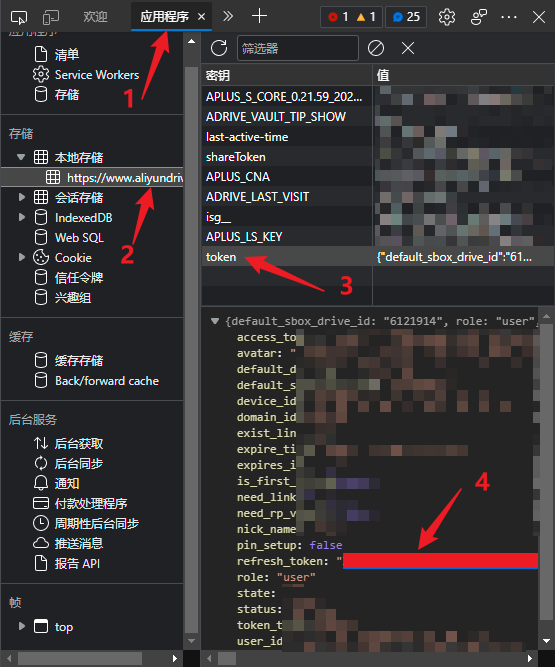
Task: Open DevTools settings gear
Action: pyautogui.click(x=447, y=17)
